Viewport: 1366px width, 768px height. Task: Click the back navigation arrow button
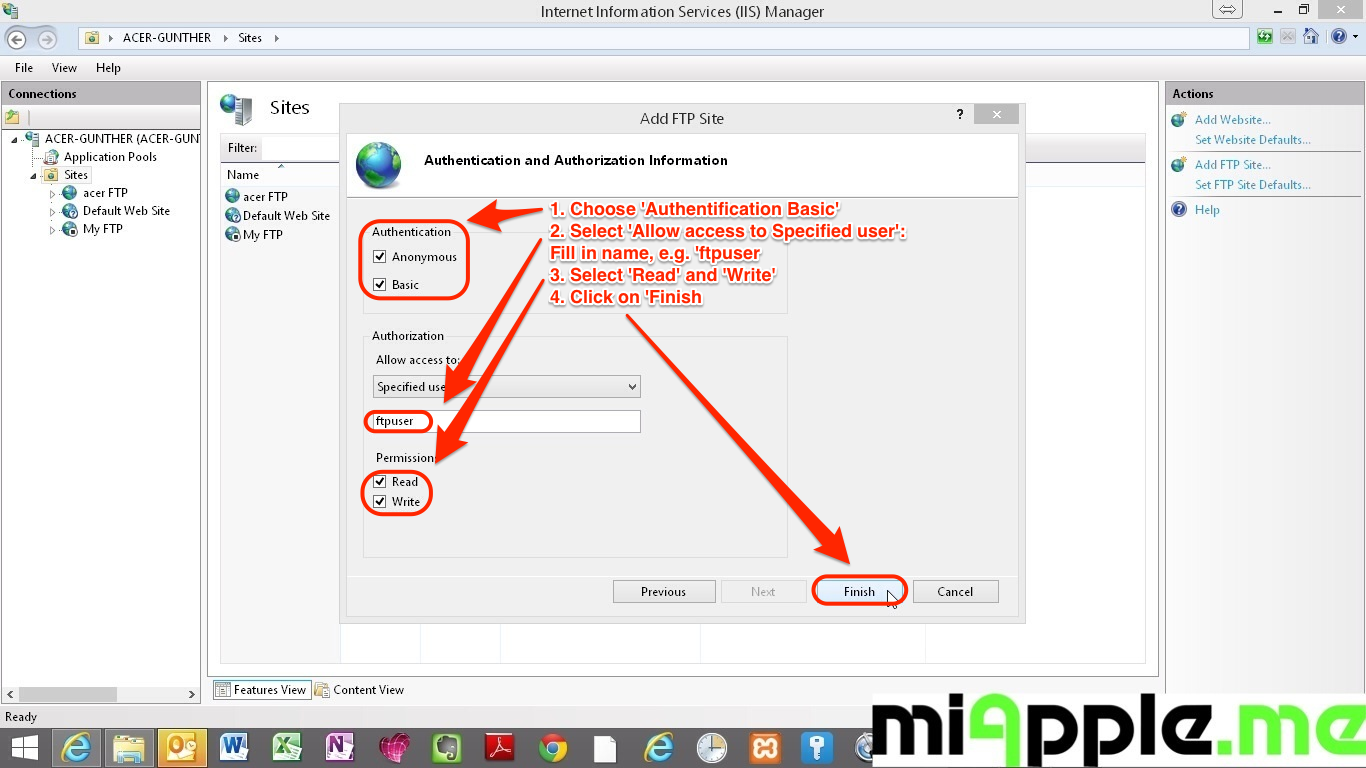point(17,39)
